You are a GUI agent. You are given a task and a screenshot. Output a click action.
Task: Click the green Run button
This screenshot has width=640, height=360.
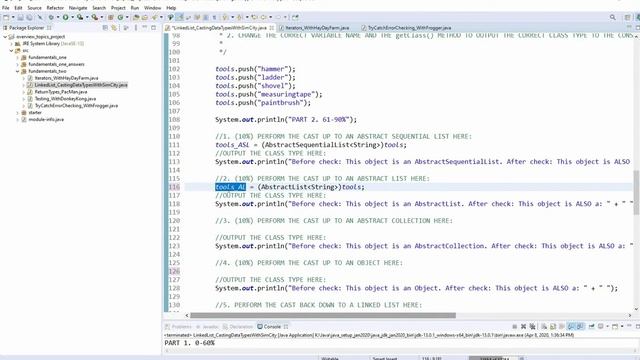tap(65, 17)
